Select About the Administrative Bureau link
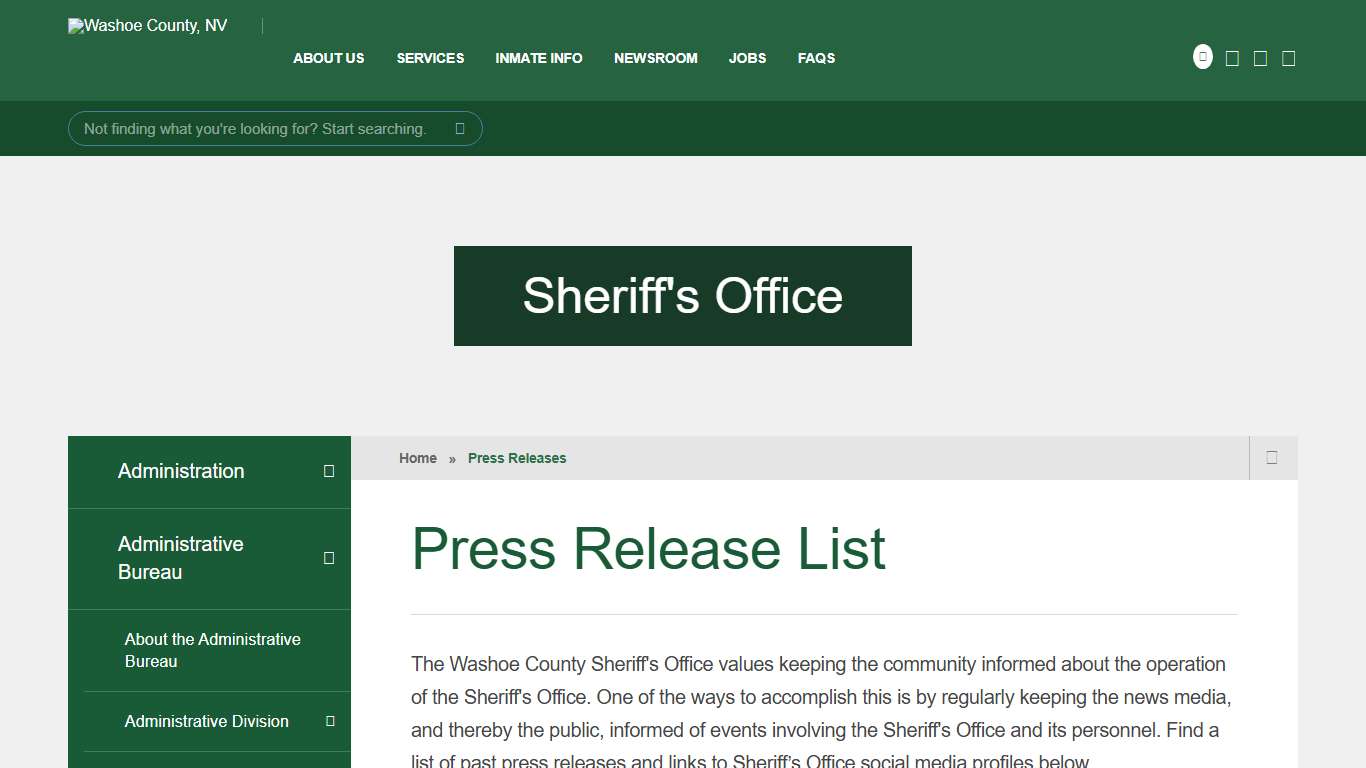Screen dimensions: 1366x768 (x=211, y=650)
